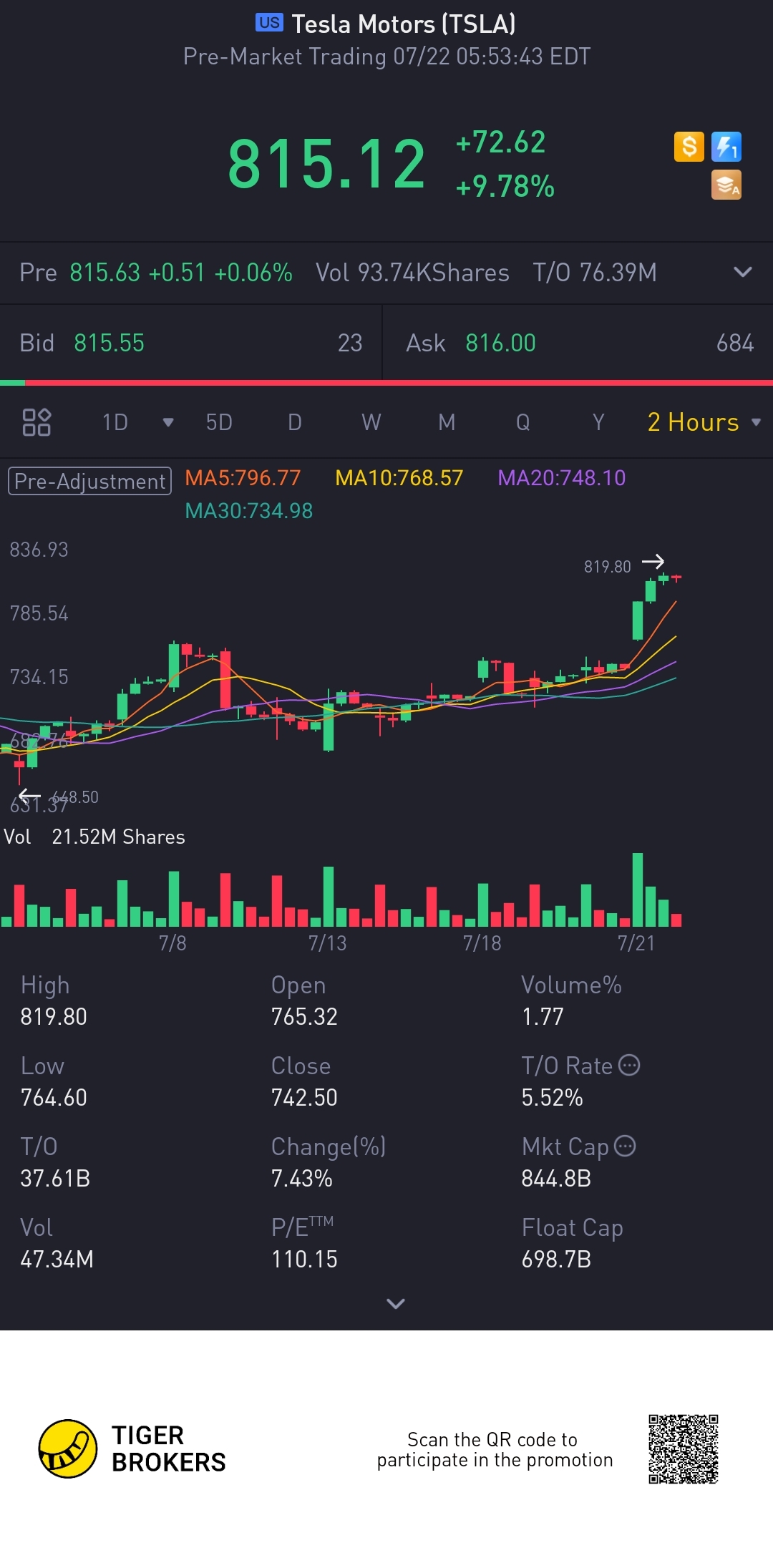Screen dimensions: 773x1568
Task: Tap the right arrow by 819.80
Action: [x=653, y=562]
